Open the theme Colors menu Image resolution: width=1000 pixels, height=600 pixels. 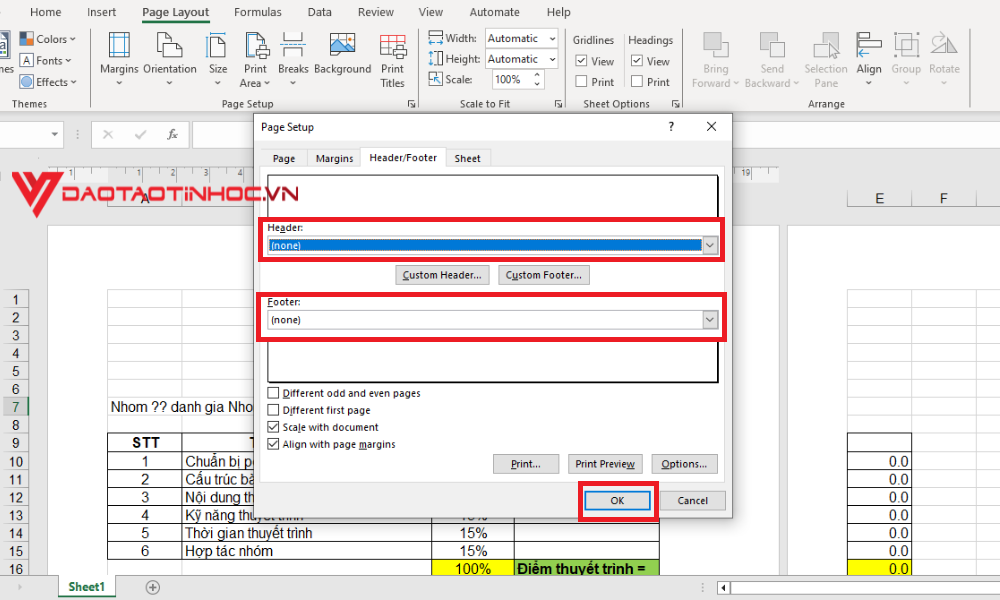[x=48, y=39]
